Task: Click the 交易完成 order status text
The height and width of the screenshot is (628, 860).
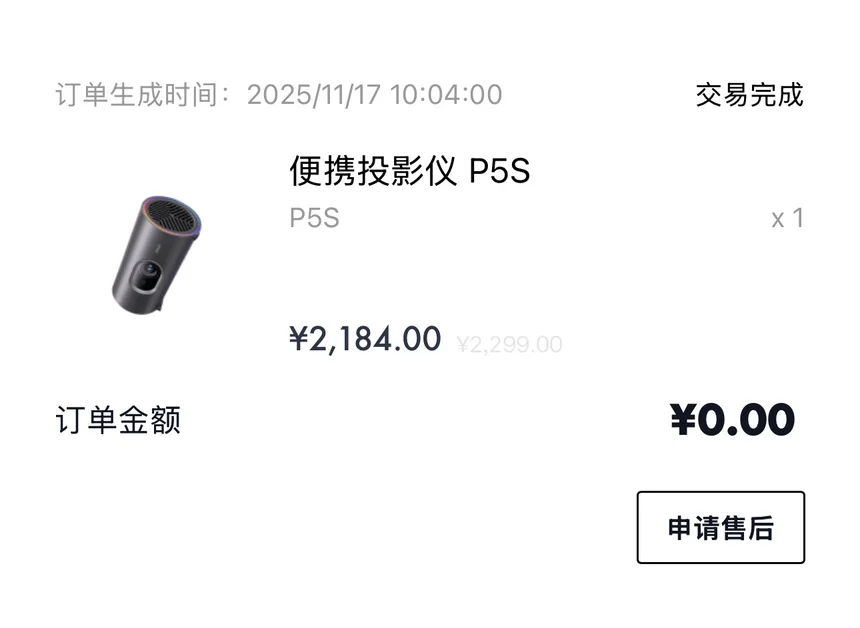Action: (750, 95)
